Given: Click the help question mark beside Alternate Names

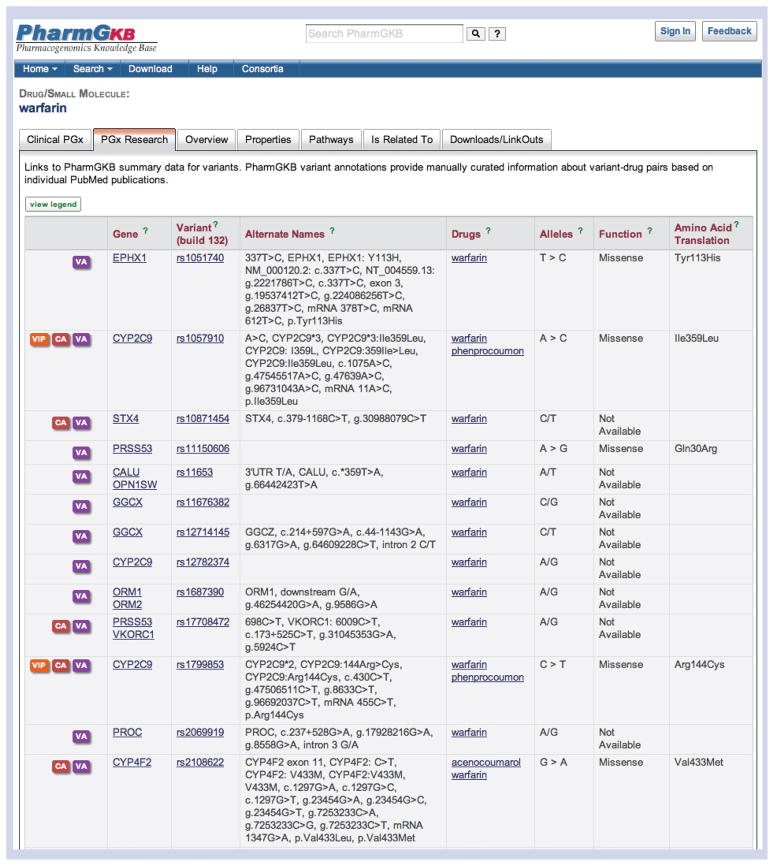Looking at the screenshot, I should point(332,230).
